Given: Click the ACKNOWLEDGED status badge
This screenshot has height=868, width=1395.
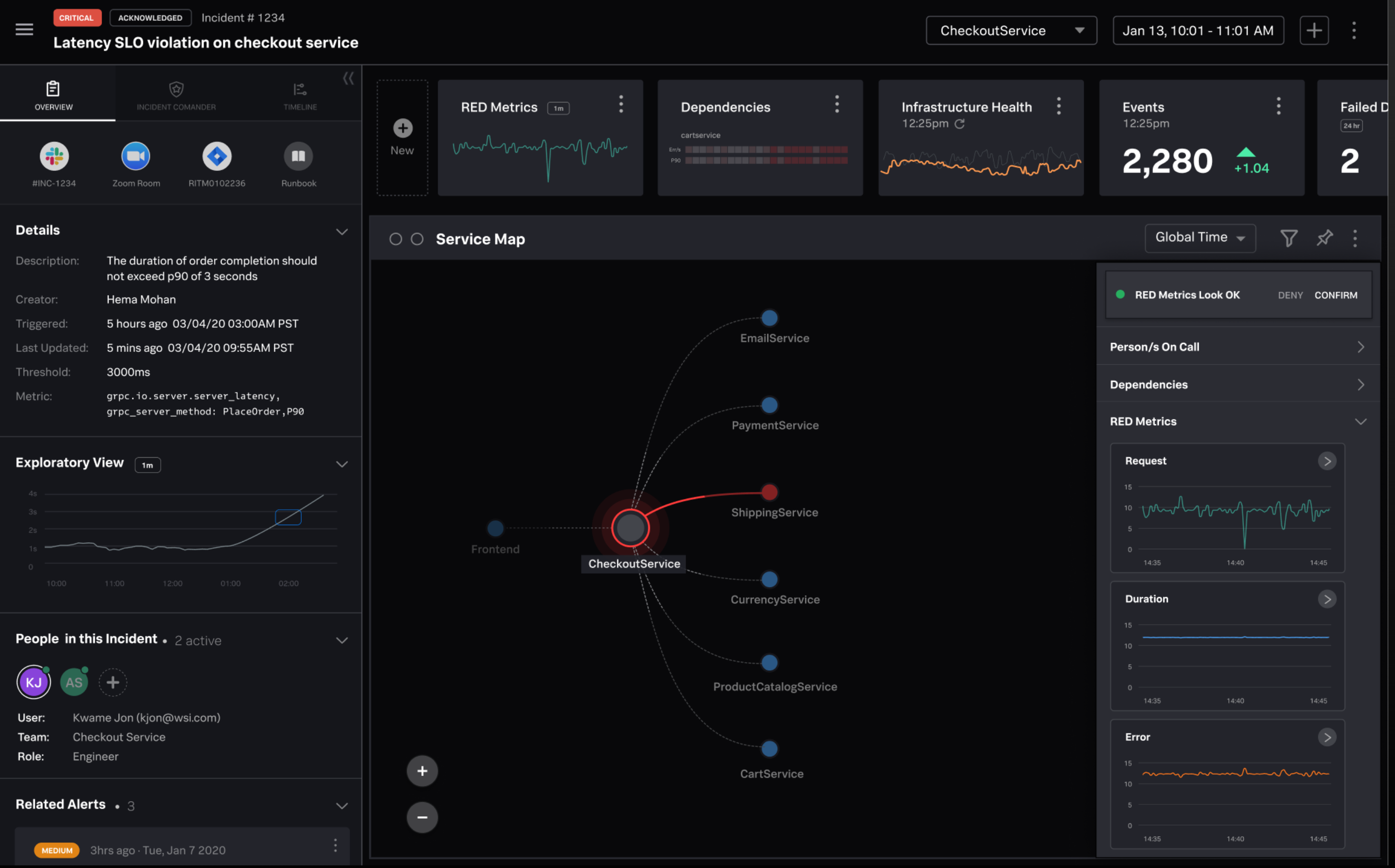Looking at the screenshot, I should [150, 18].
